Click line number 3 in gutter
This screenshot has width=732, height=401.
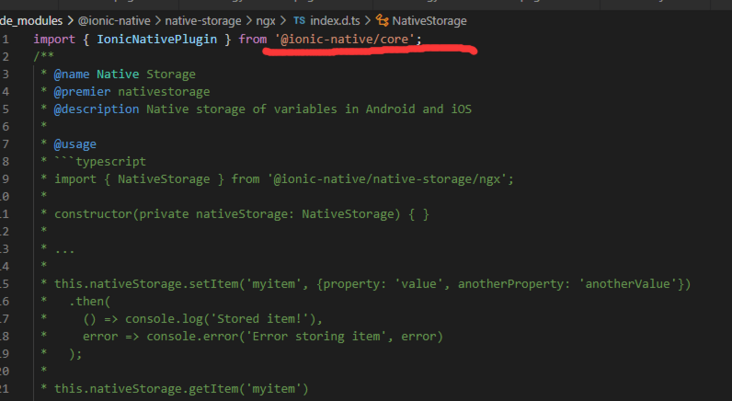(5, 74)
